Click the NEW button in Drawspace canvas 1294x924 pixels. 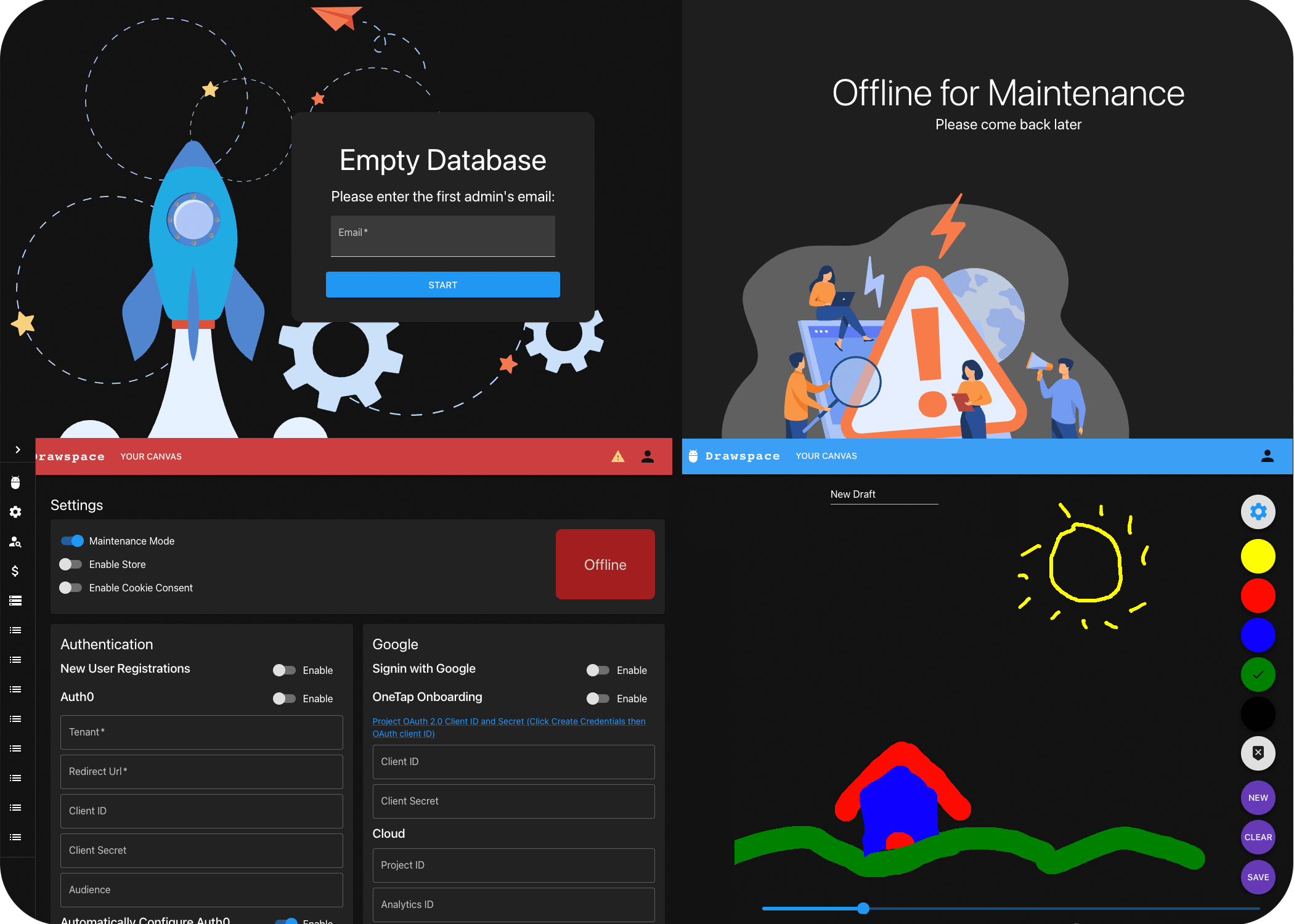click(1258, 797)
